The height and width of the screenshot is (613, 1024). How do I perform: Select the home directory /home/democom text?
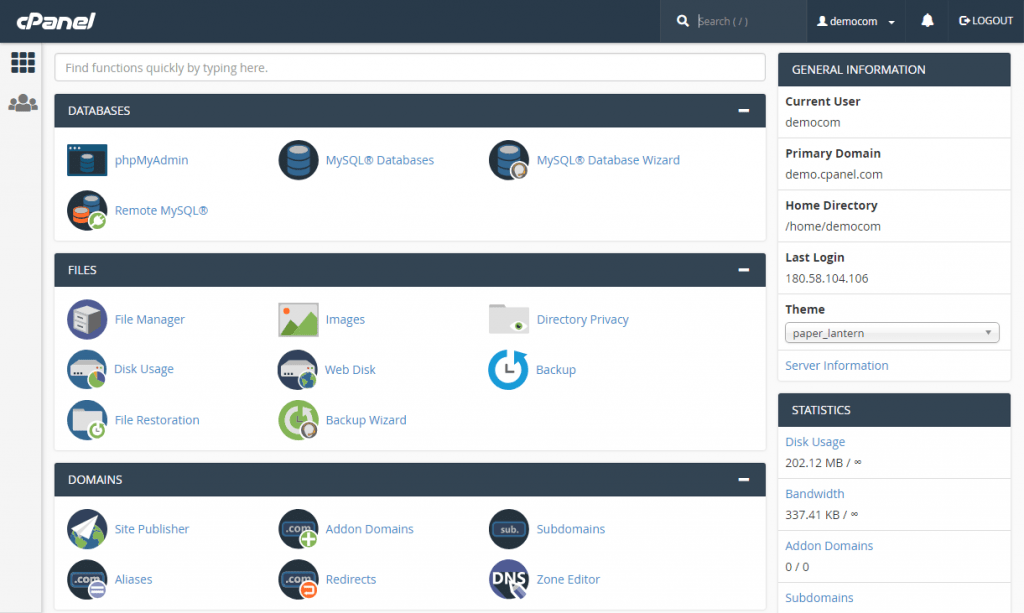pos(833,227)
